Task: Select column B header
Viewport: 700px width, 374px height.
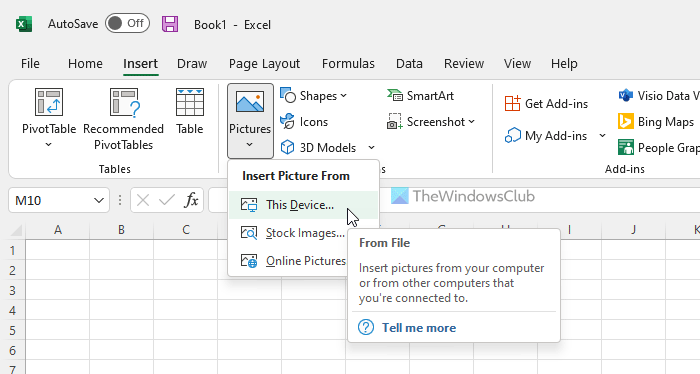Action: [x=121, y=230]
